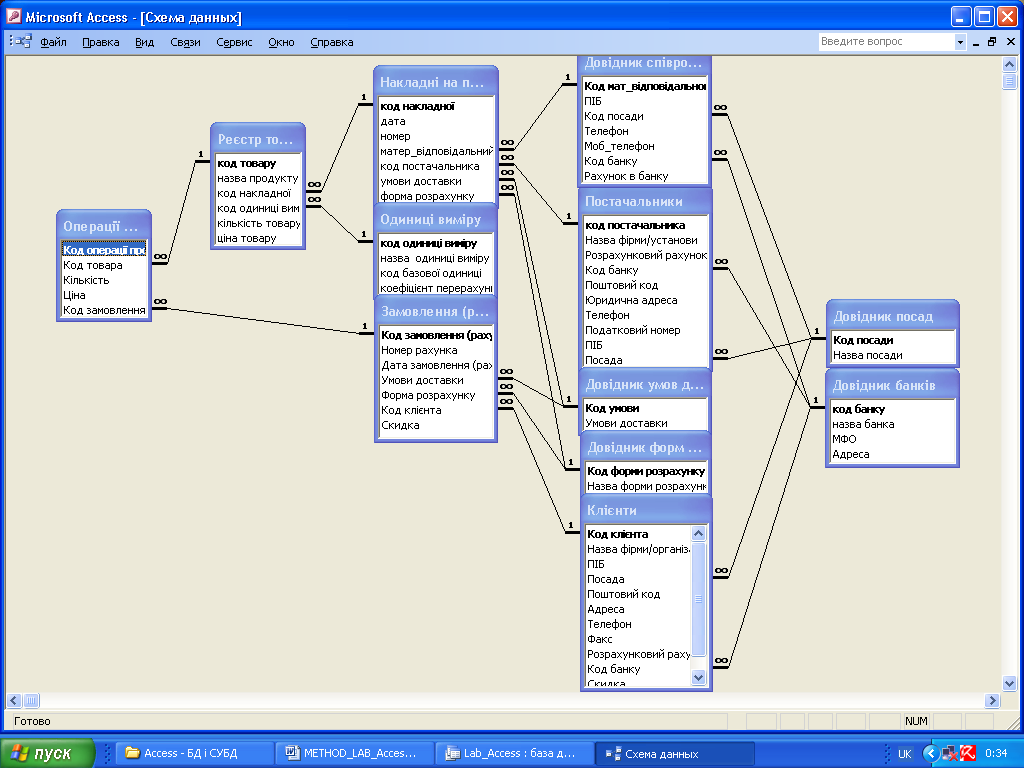This screenshot has height=768, width=1024.
Task: Click the UK language indicator in tray
Action: pyautogui.click(x=904, y=754)
